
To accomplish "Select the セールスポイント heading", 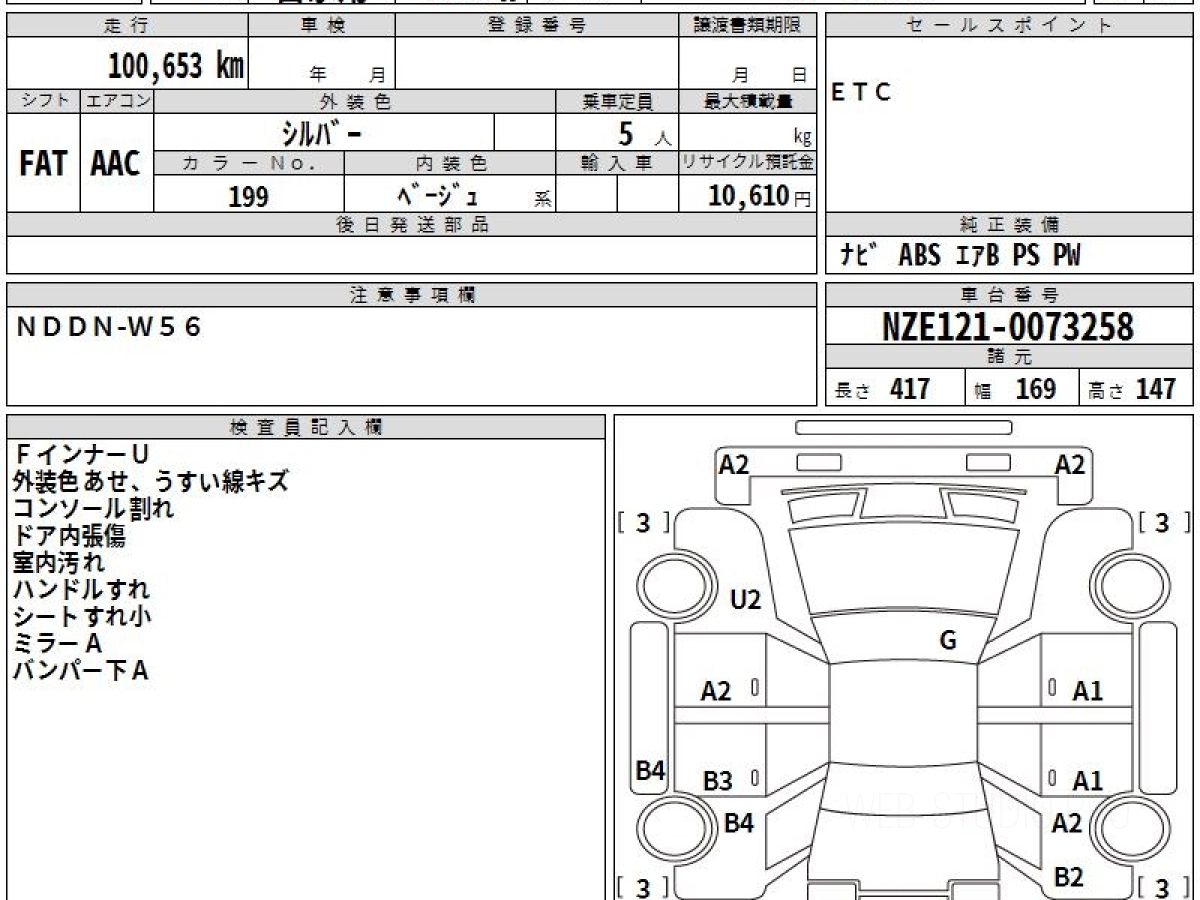I will click(1009, 26).
